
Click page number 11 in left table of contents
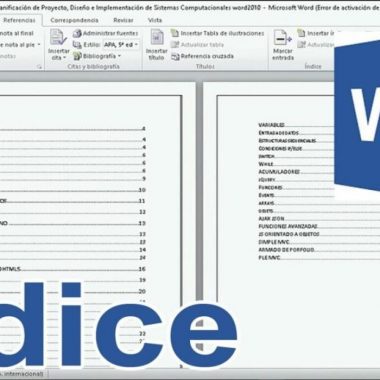[142, 201]
